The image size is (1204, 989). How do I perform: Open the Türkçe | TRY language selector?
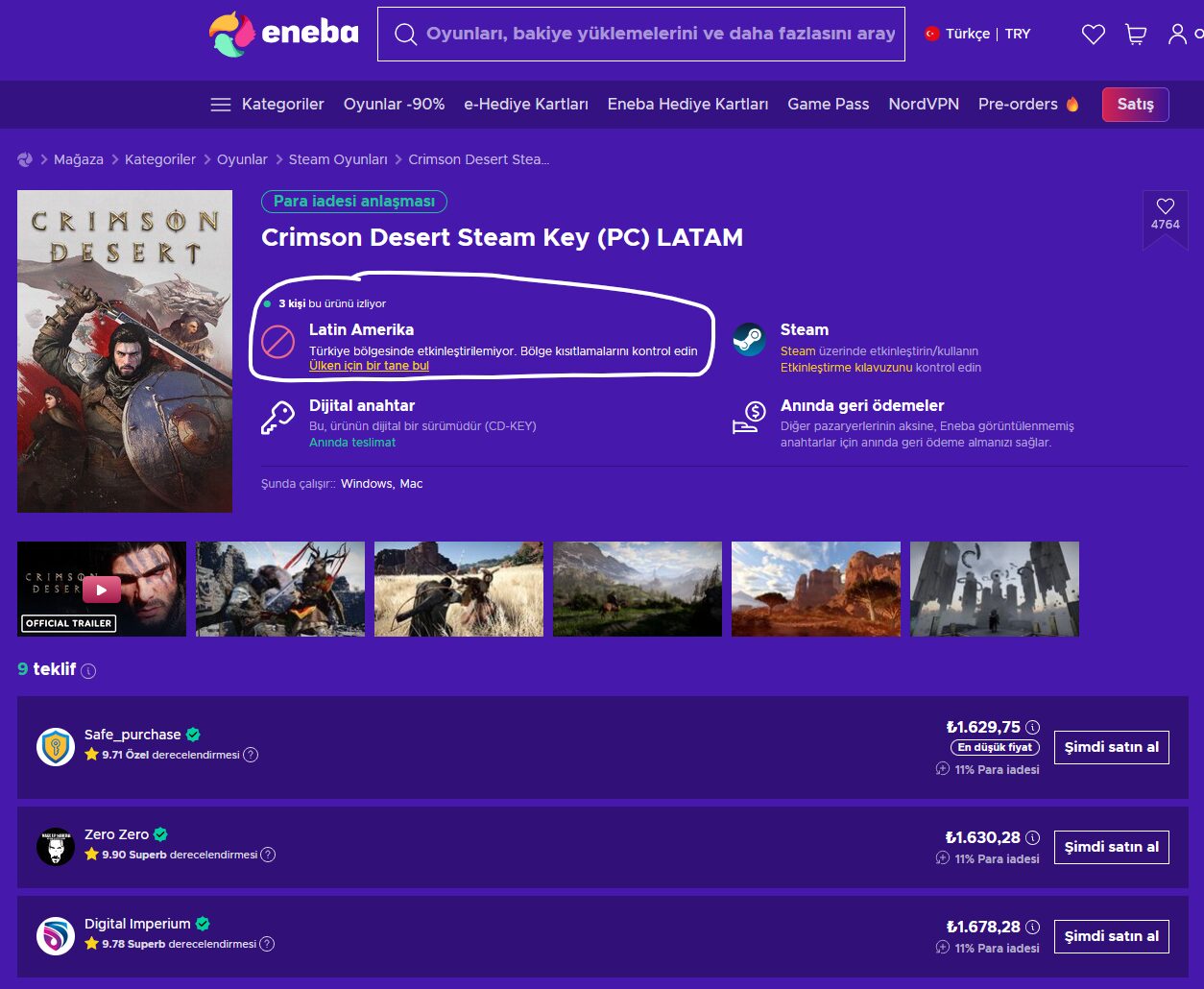[x=976, y=34]
